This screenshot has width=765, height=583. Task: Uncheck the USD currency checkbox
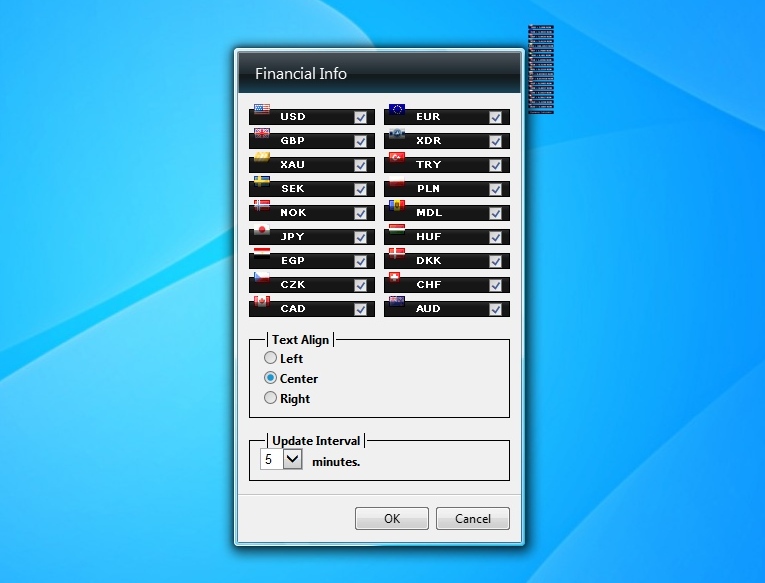361,118
